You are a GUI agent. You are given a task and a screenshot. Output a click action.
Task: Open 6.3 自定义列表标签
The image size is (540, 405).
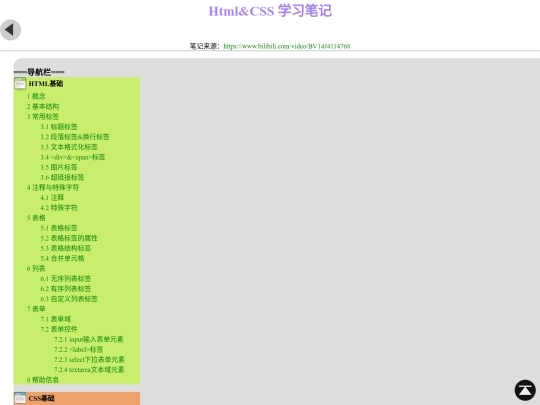tap(69, 299)
